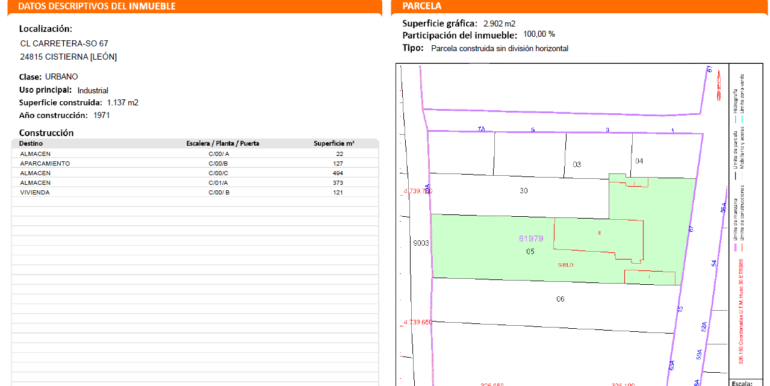This screenshot has height=386, width=770.
Task: Click the Superficie m² column header
Action: pos(334,143)
